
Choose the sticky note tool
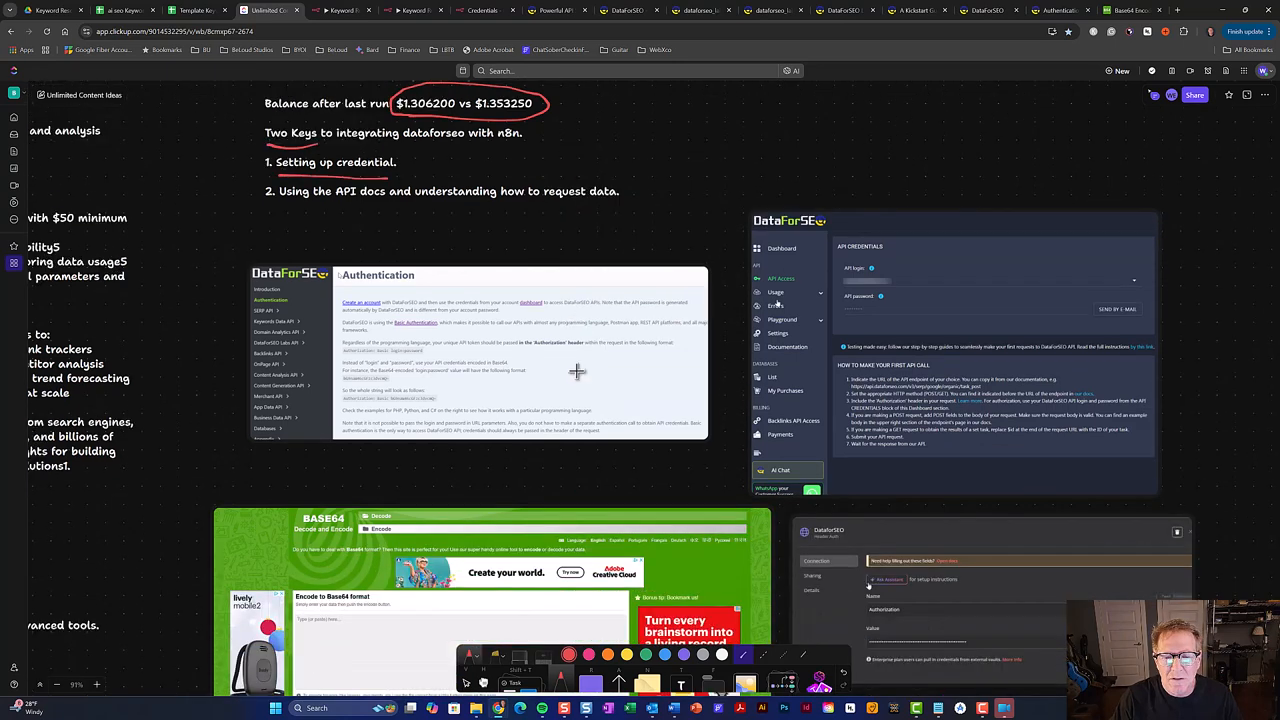coord(648,684)
